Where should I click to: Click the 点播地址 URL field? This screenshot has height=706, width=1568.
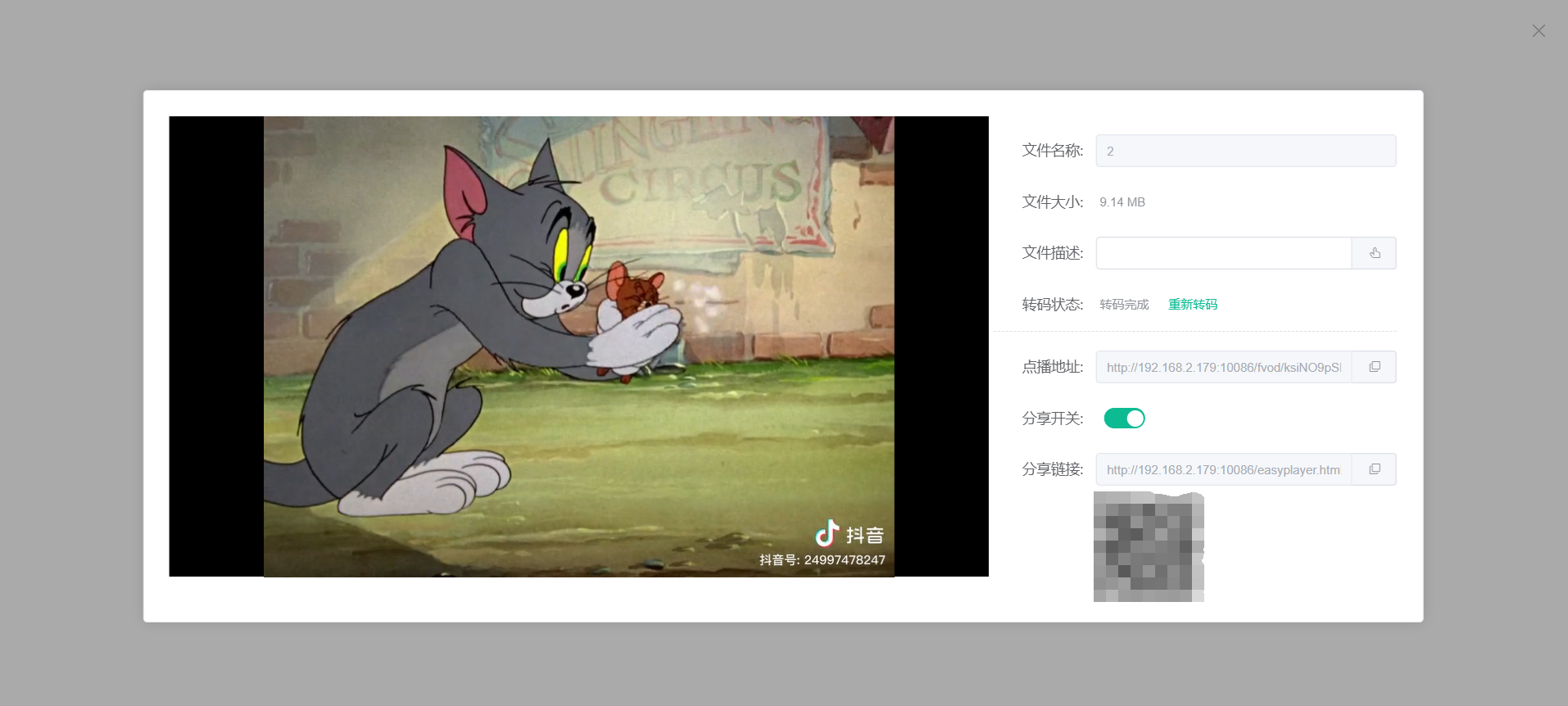(1224, 367)
